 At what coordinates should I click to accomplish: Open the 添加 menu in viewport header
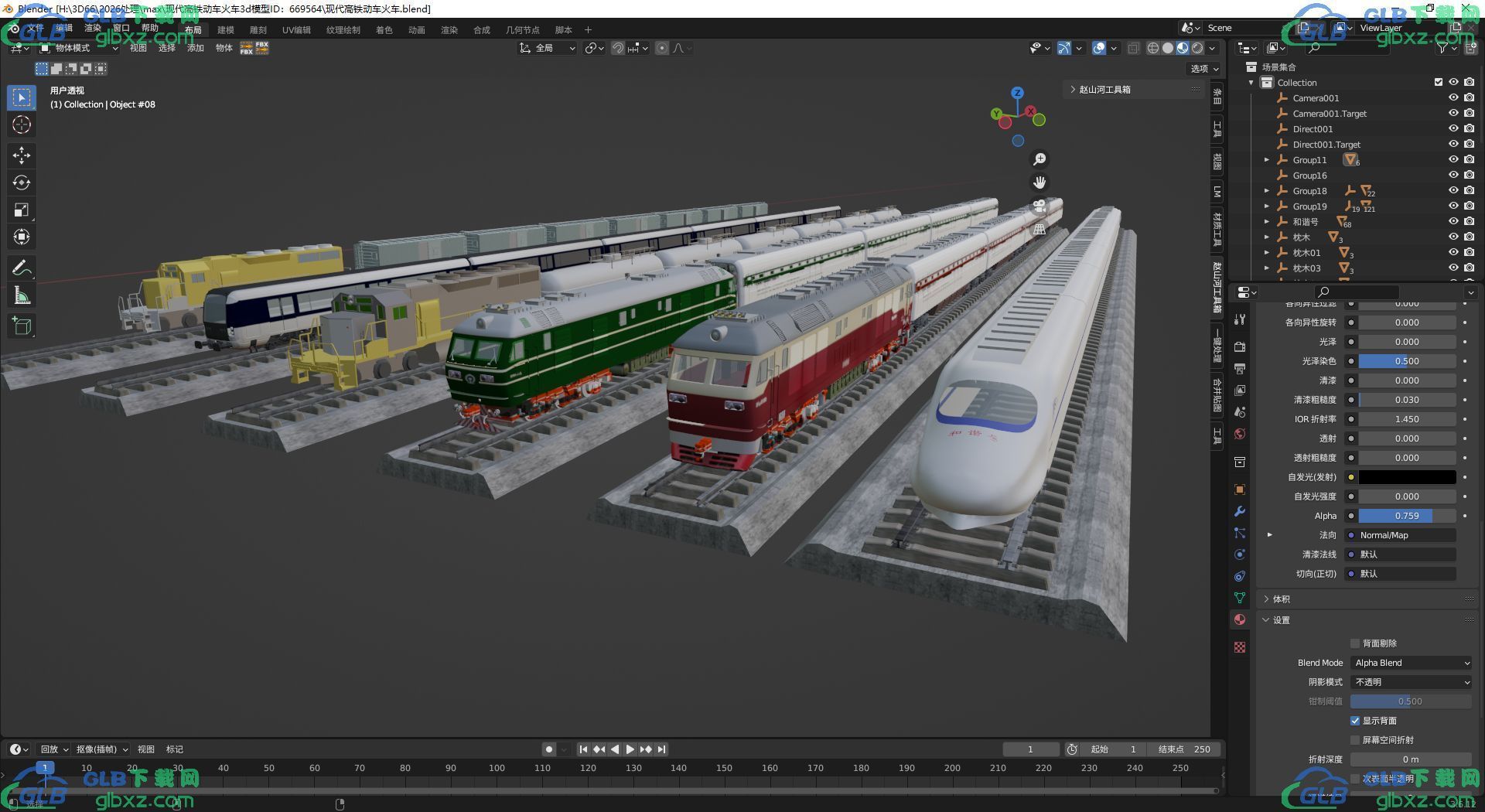pyautogui.click(x=196, y=48)
